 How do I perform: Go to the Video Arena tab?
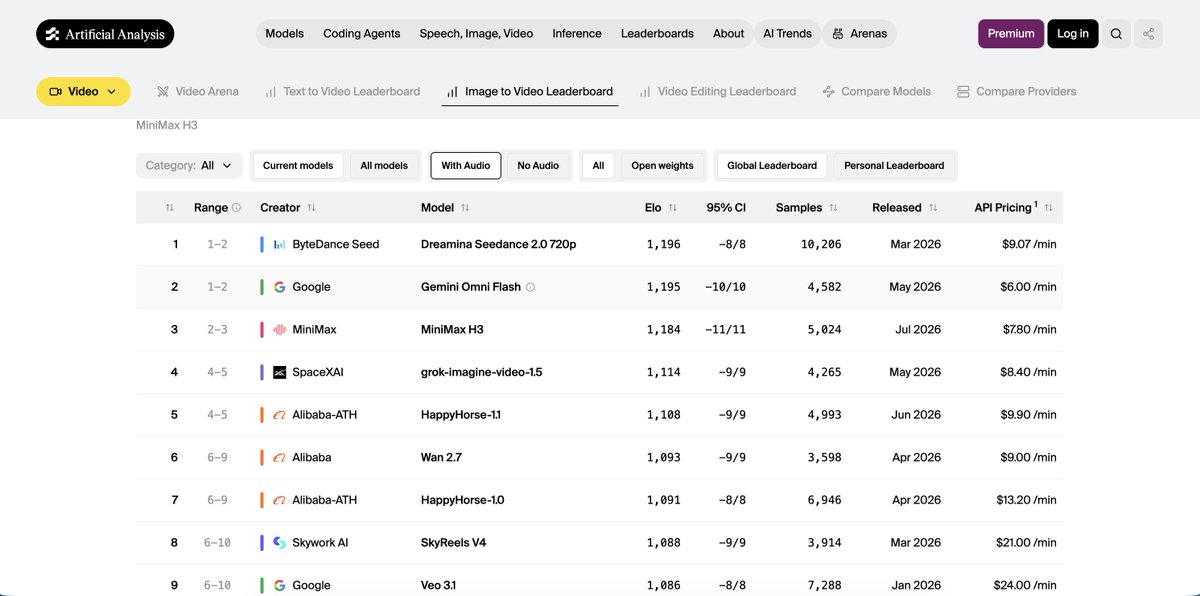pos(198,91)
